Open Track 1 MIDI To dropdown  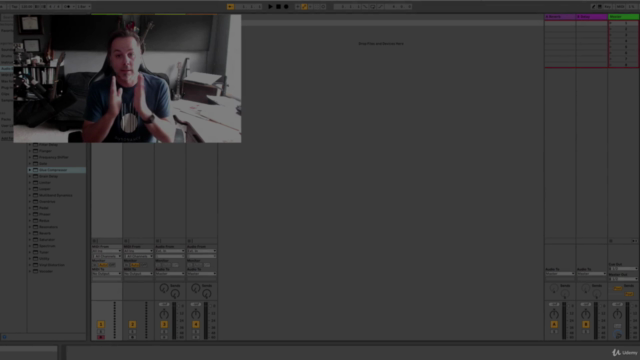click(107, 274)
